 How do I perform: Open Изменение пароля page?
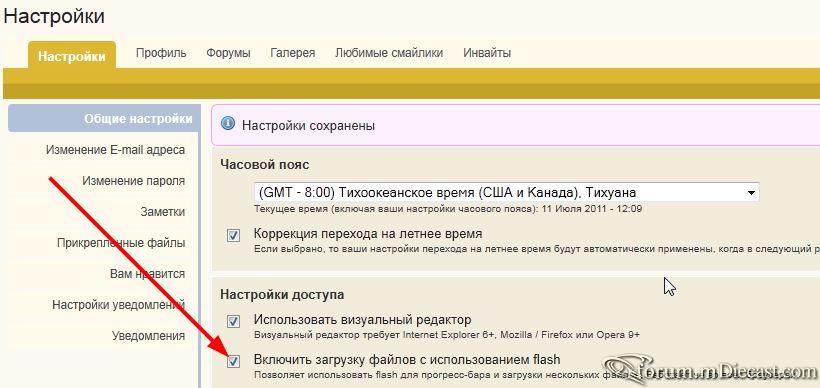tap(133, 181)
